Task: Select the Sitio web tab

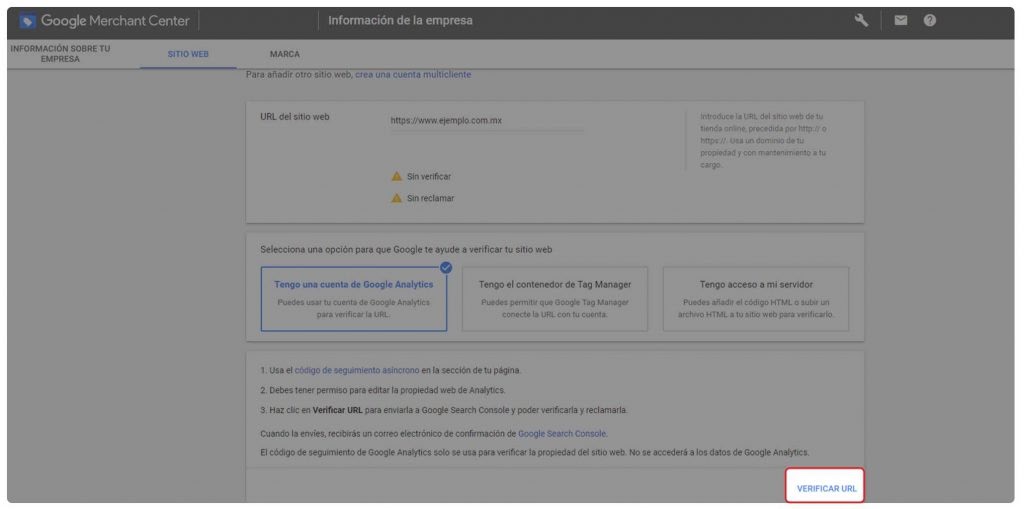Action: (x=188, y=54)
